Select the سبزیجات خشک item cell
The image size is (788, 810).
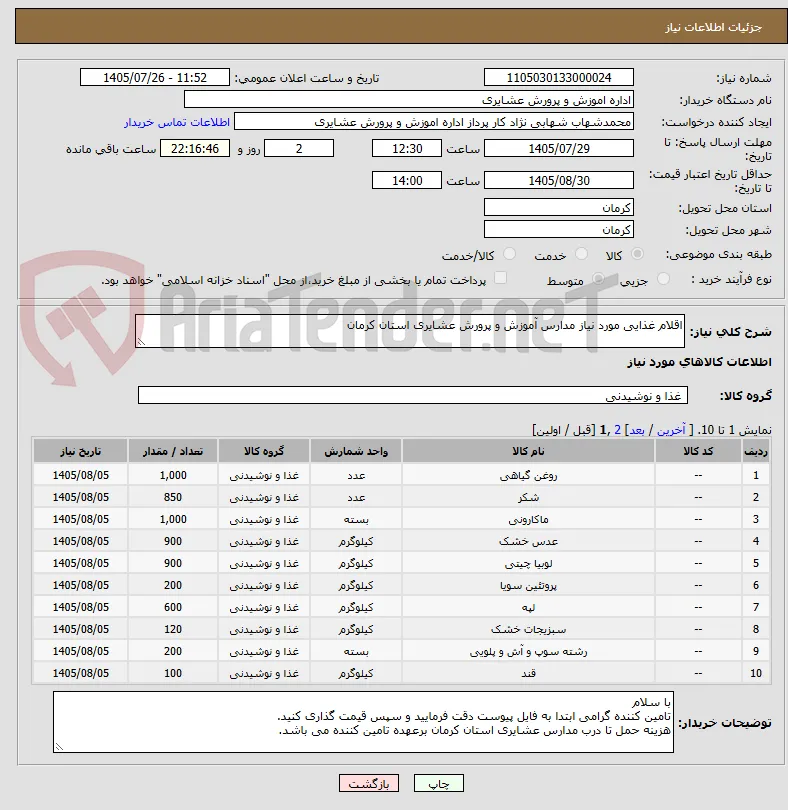[x=528, y=629]
